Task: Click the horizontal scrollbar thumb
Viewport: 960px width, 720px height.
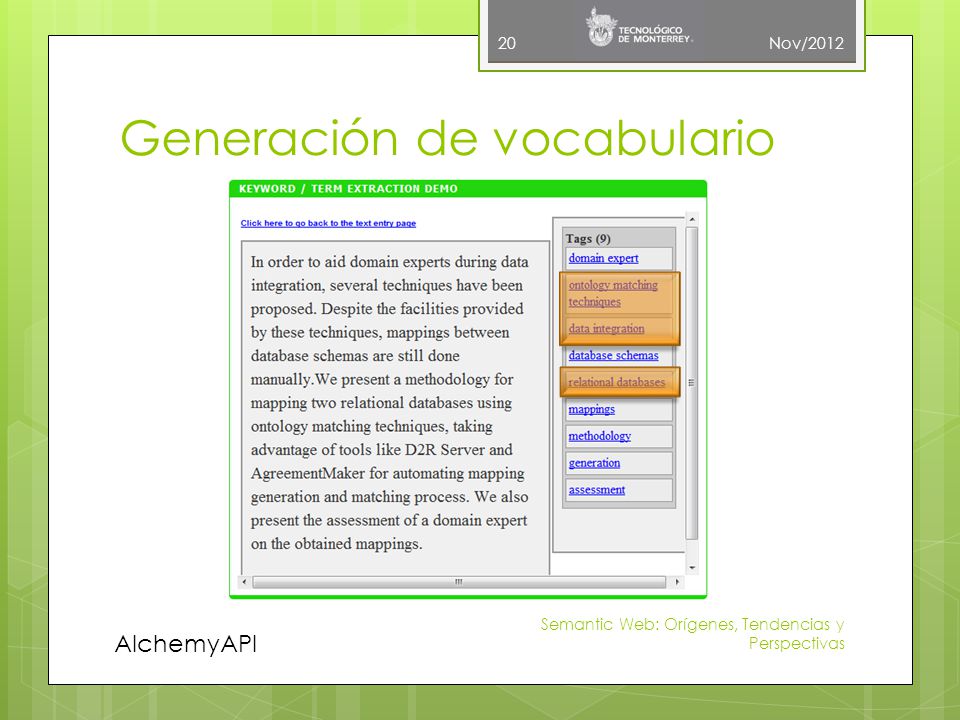Action: coord(459,582)
